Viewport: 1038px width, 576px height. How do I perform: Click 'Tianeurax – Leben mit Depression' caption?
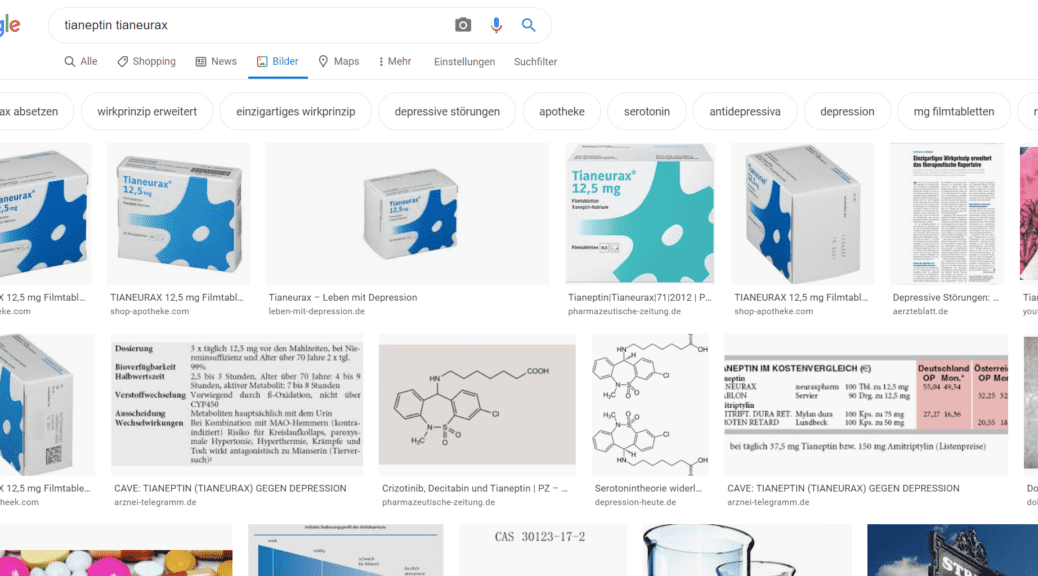pyautogui.click(x=343, y=297)
